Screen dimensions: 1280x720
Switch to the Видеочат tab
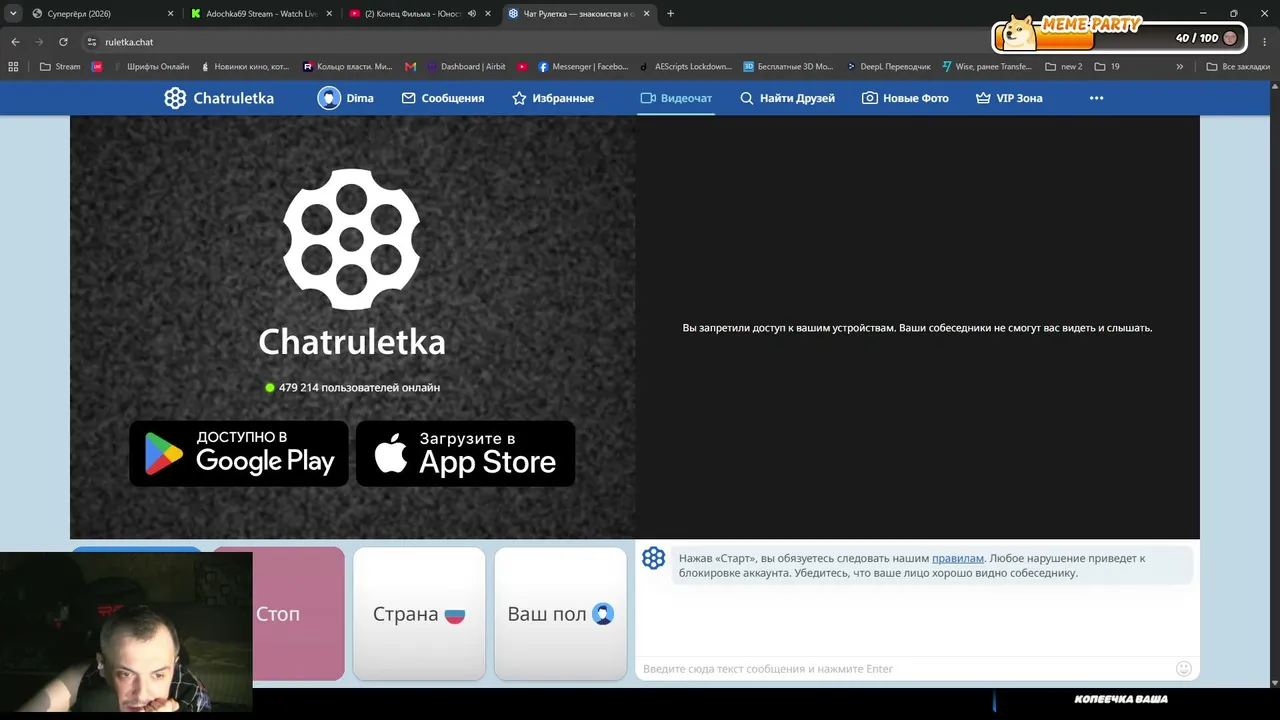point(676,98)
